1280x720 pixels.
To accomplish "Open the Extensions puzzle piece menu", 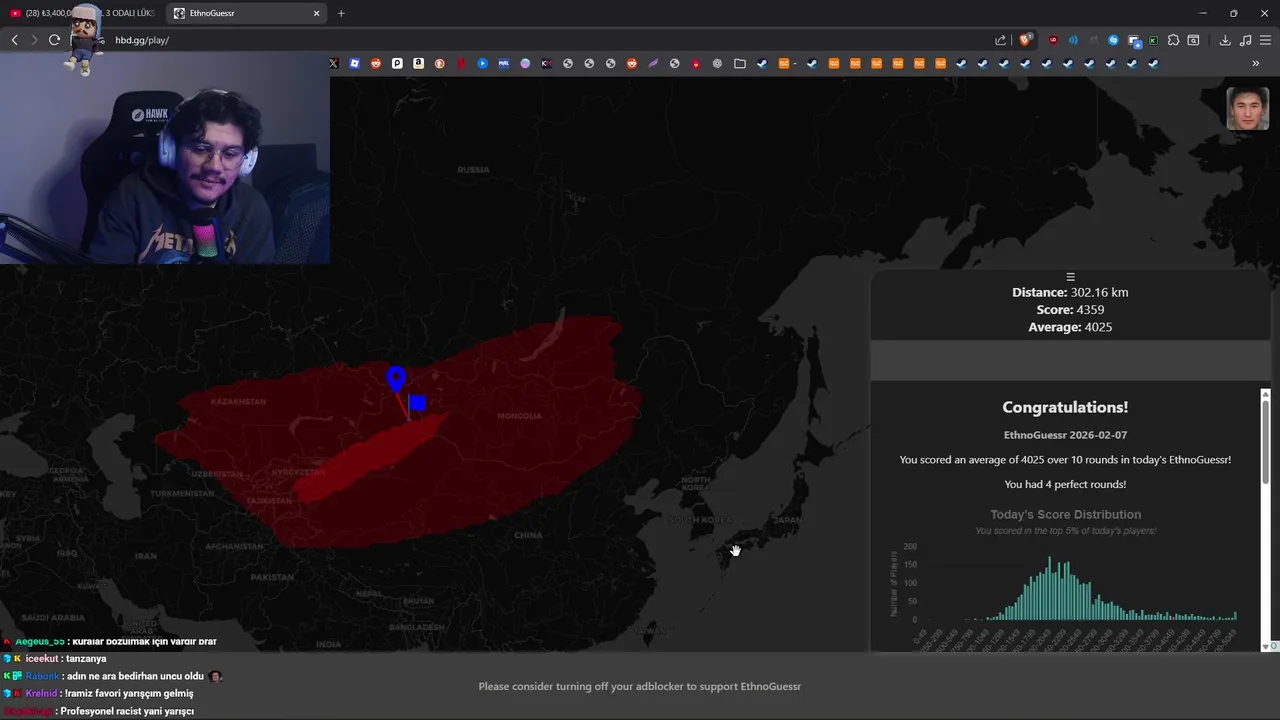I will [x=1173, y=40].
